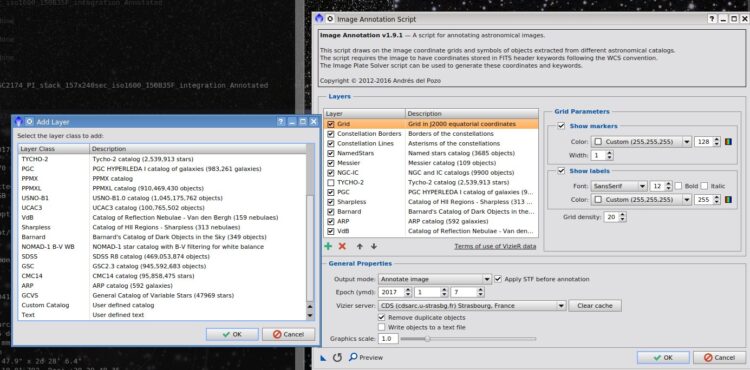Open Vizier server dropdown

472,305
